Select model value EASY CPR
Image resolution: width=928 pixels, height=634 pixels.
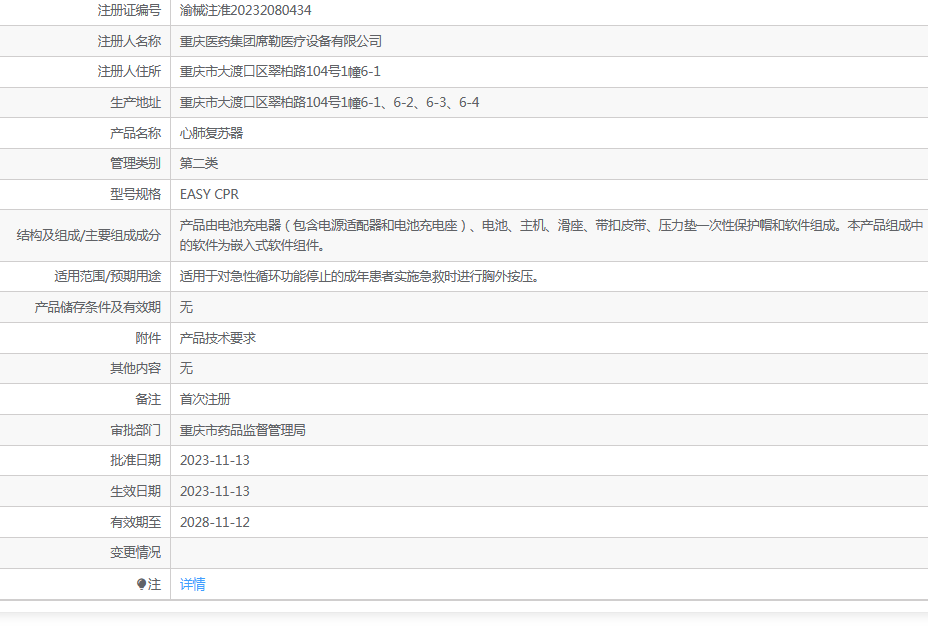pyautogui.click(x=209, y=194)
